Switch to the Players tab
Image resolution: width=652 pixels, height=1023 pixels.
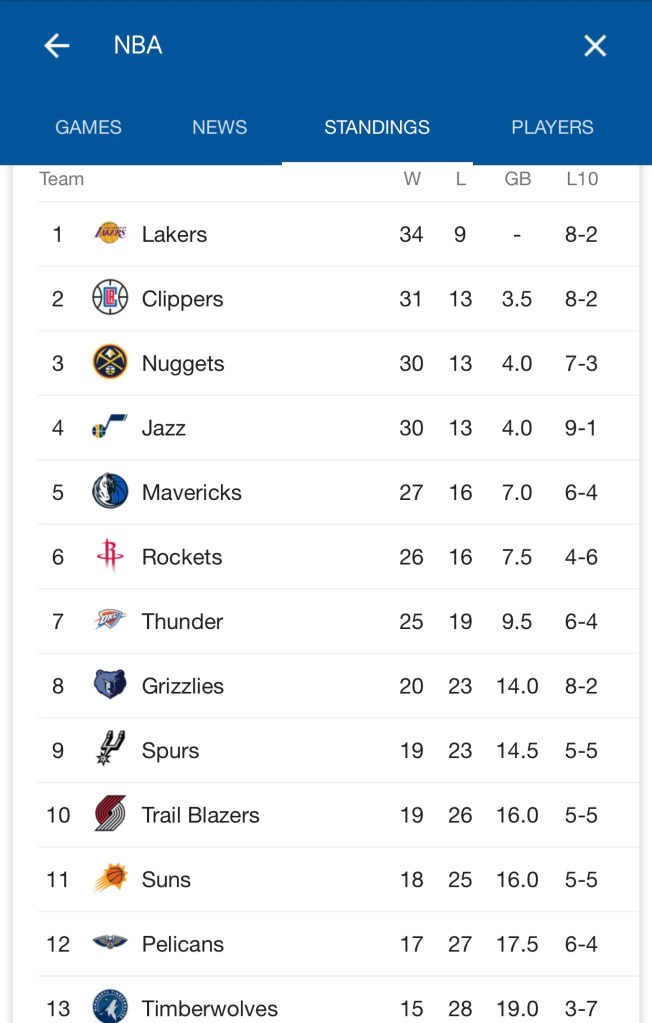pos(552,127)
